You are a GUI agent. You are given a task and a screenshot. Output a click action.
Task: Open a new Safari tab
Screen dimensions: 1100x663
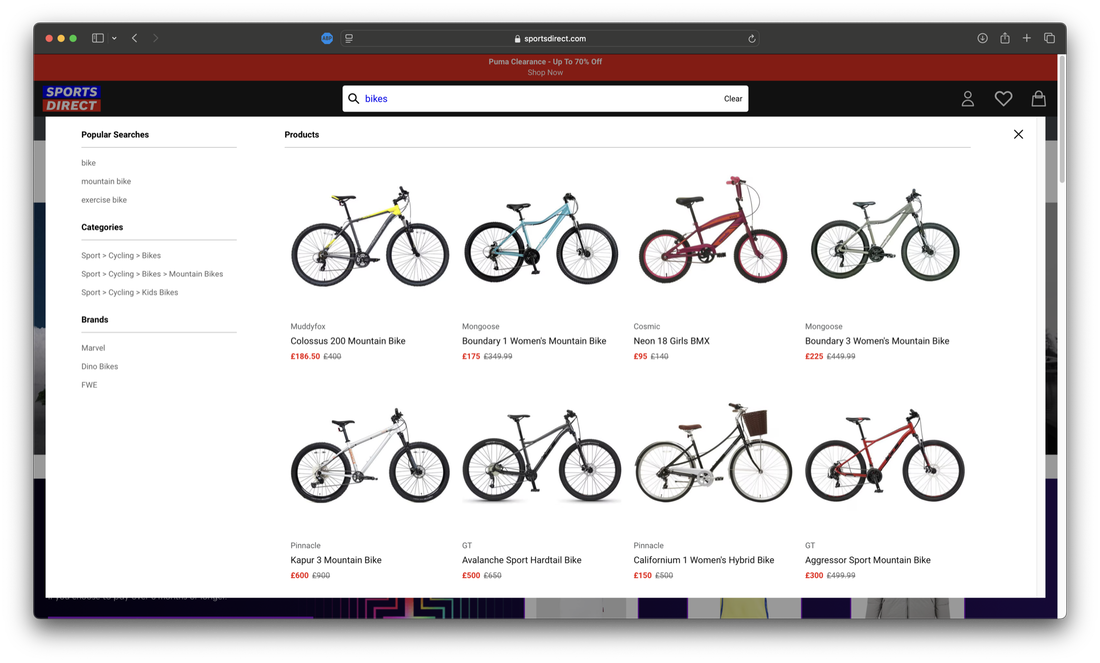1026,39
